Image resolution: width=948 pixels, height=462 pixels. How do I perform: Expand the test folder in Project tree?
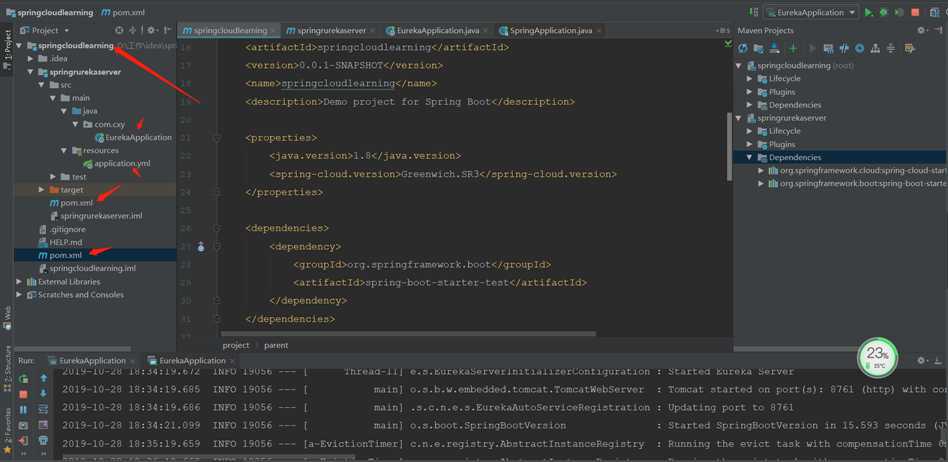pyautogui.click(x=53, y=177)
